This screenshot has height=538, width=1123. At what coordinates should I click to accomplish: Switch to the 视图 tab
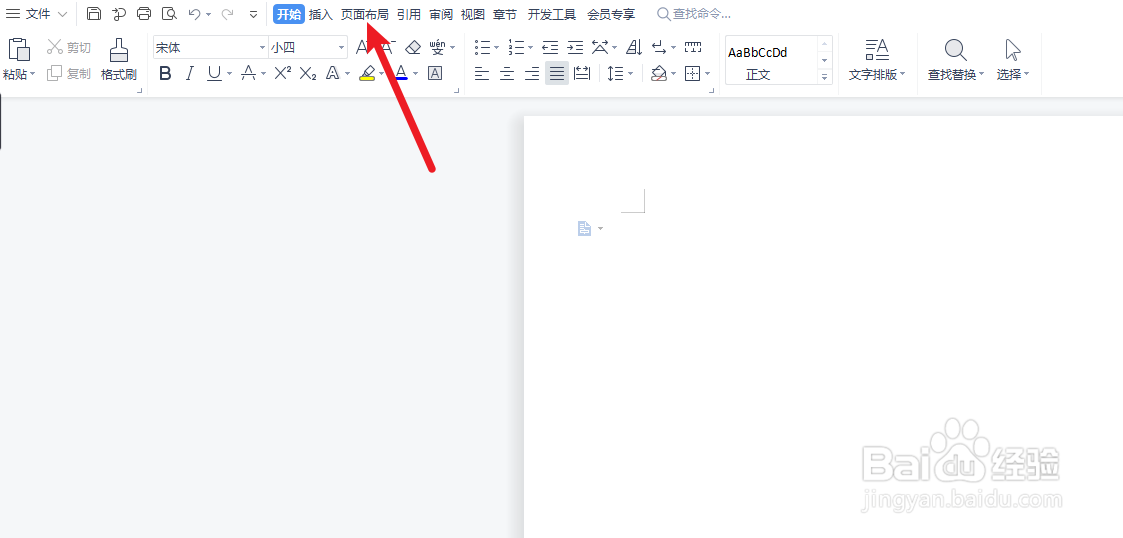473,14
